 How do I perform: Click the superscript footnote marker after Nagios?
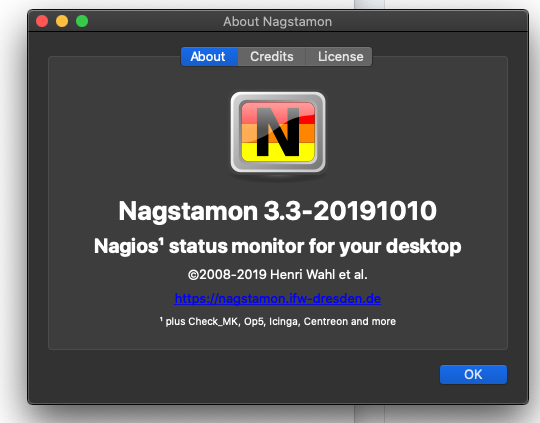161,241
